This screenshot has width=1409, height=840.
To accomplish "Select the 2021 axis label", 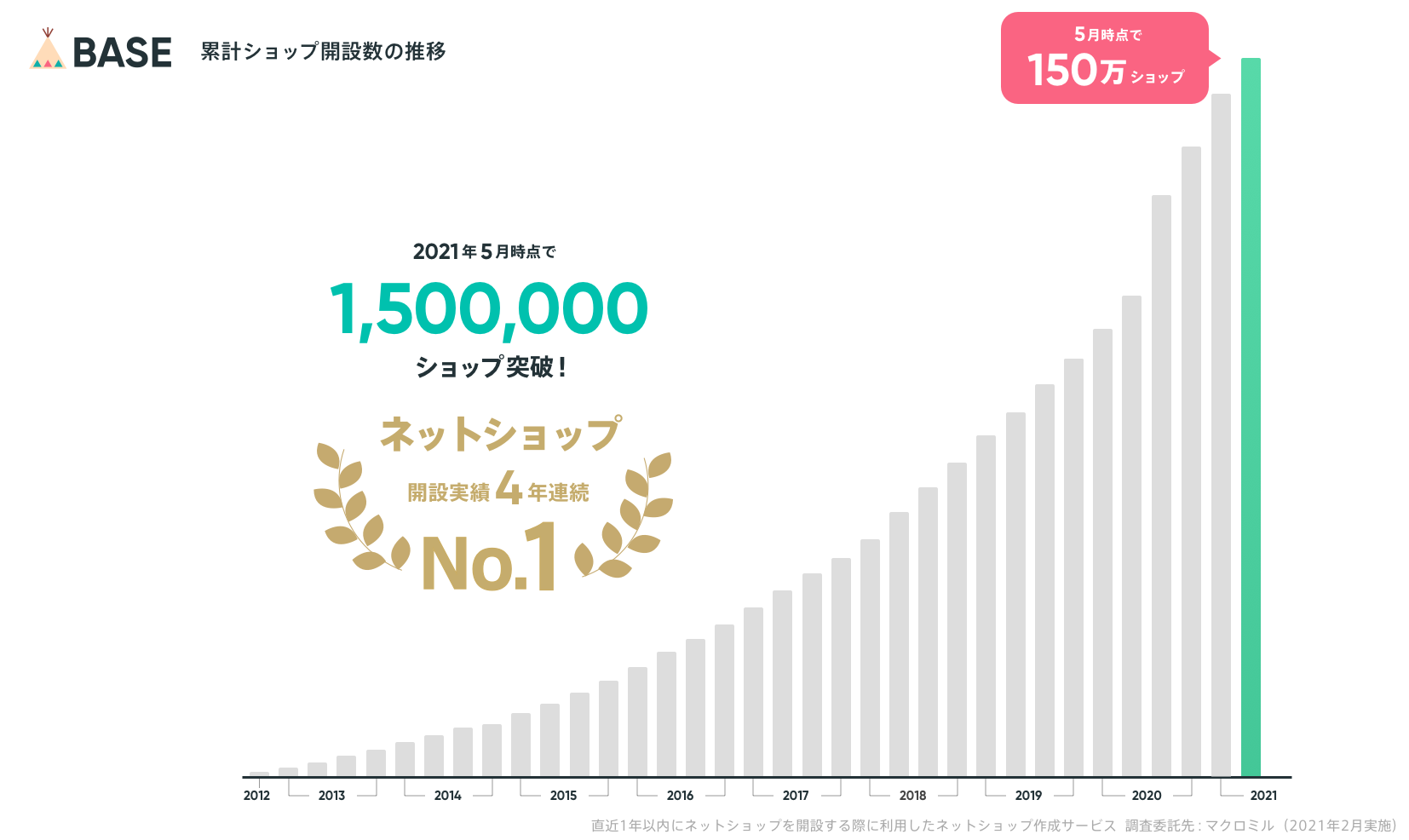I will (1263, 795).
